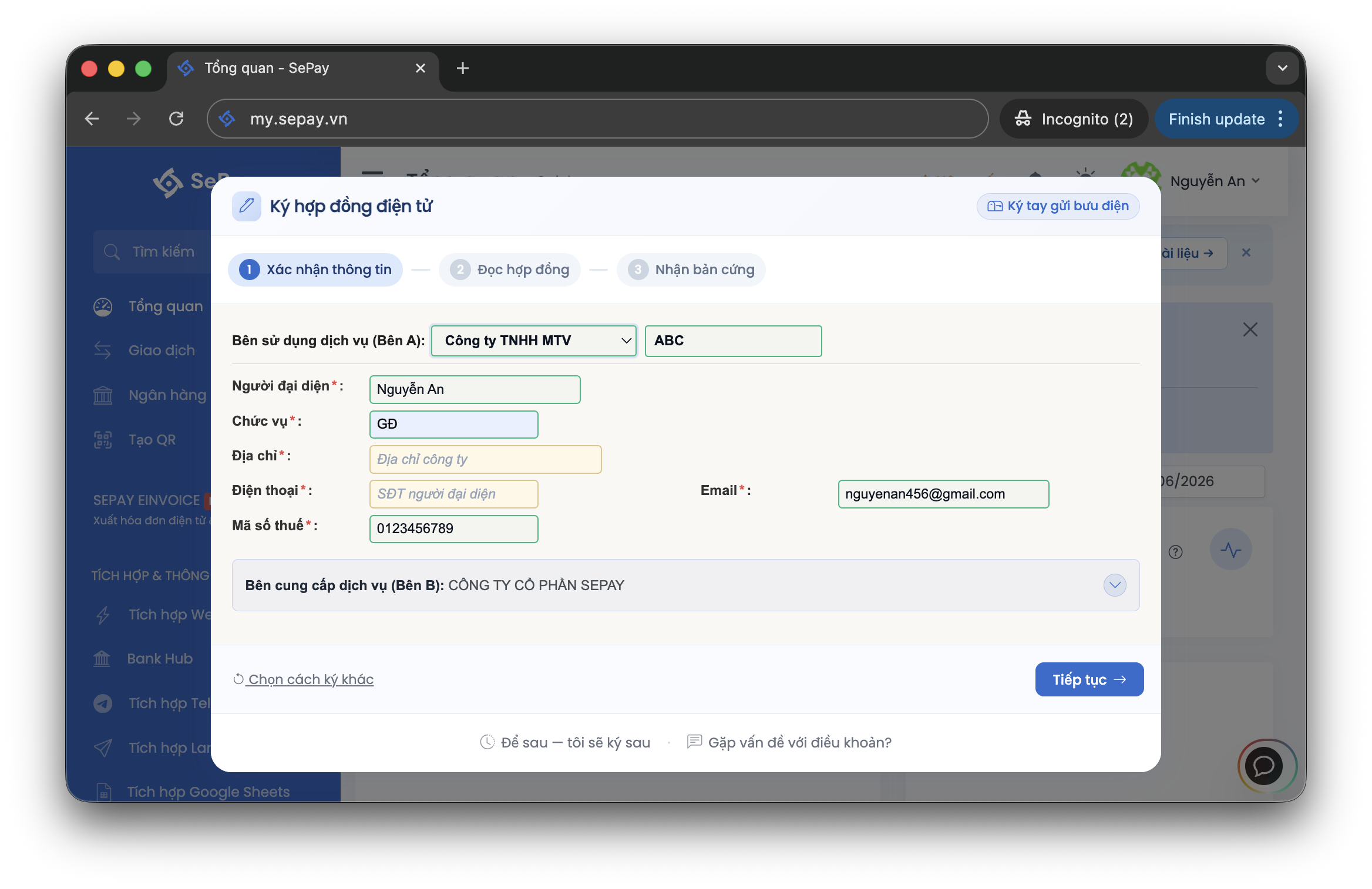1372x889 pixels.
Task: Click the Tìm kiếm sidebar search box
Action: pos(153,252)
